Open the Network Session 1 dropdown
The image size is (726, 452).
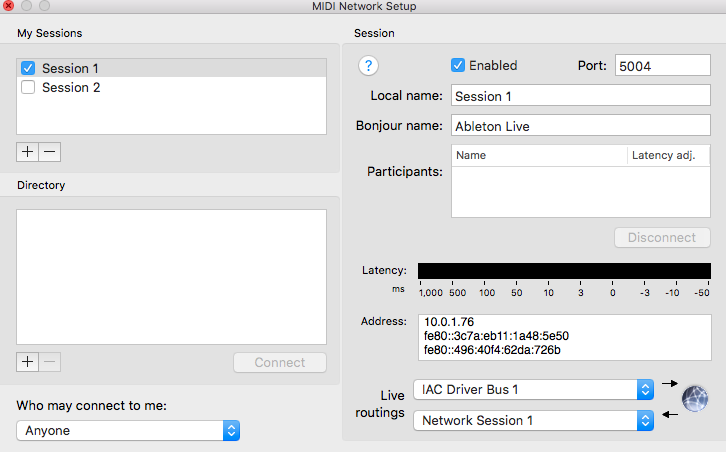pos(533,421)
